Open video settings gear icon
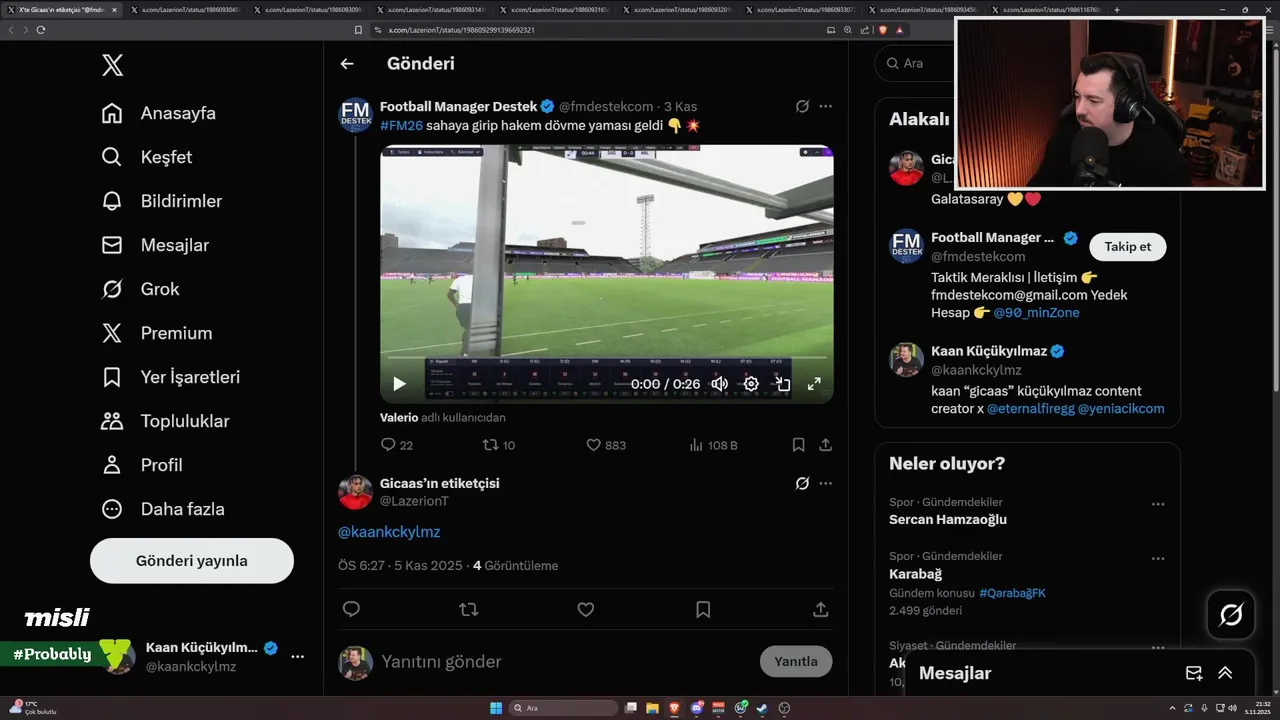 point(751,384)
